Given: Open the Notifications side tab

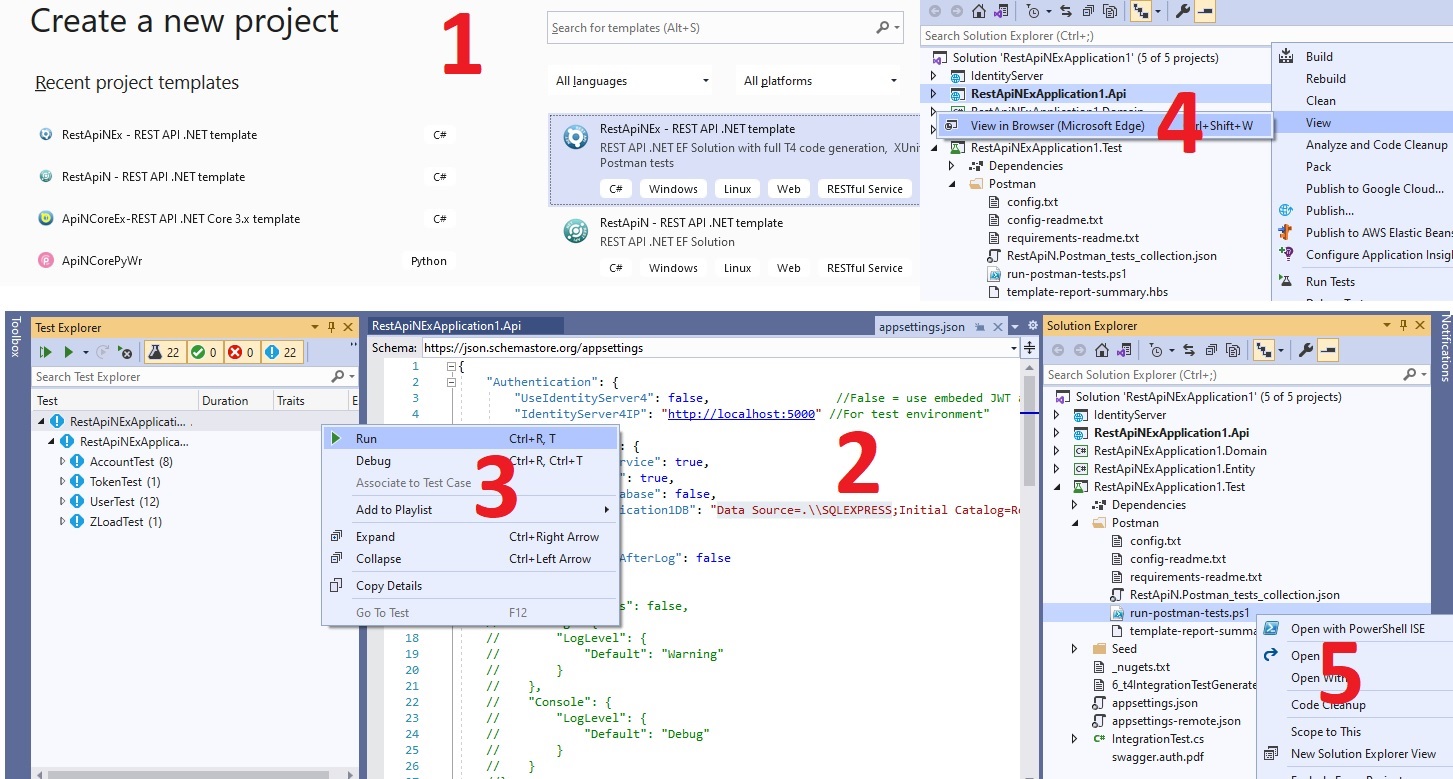Looking at the screenshot, I should 1444,349.
